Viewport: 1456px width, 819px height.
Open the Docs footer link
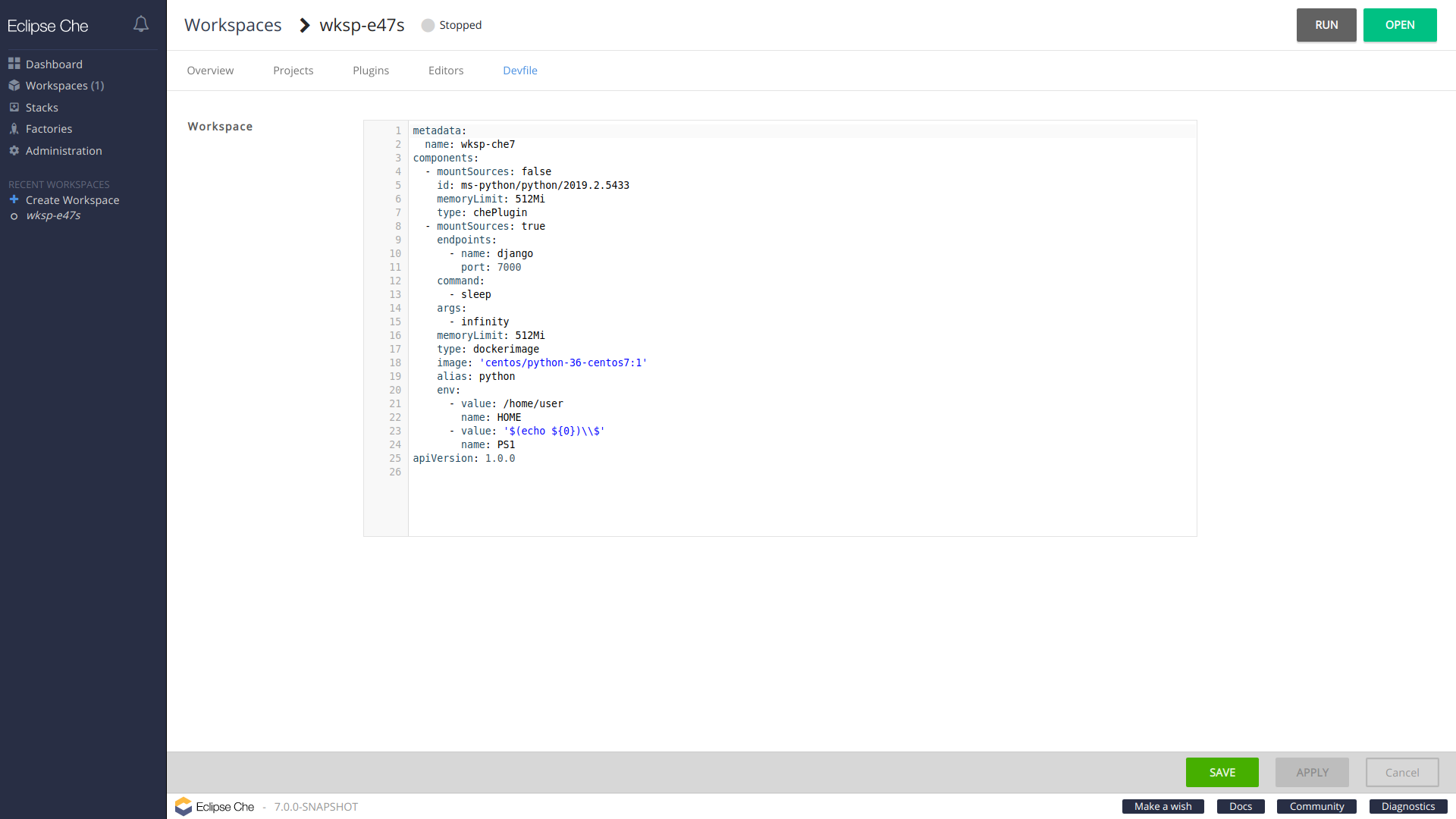(x=1241, y=806)
